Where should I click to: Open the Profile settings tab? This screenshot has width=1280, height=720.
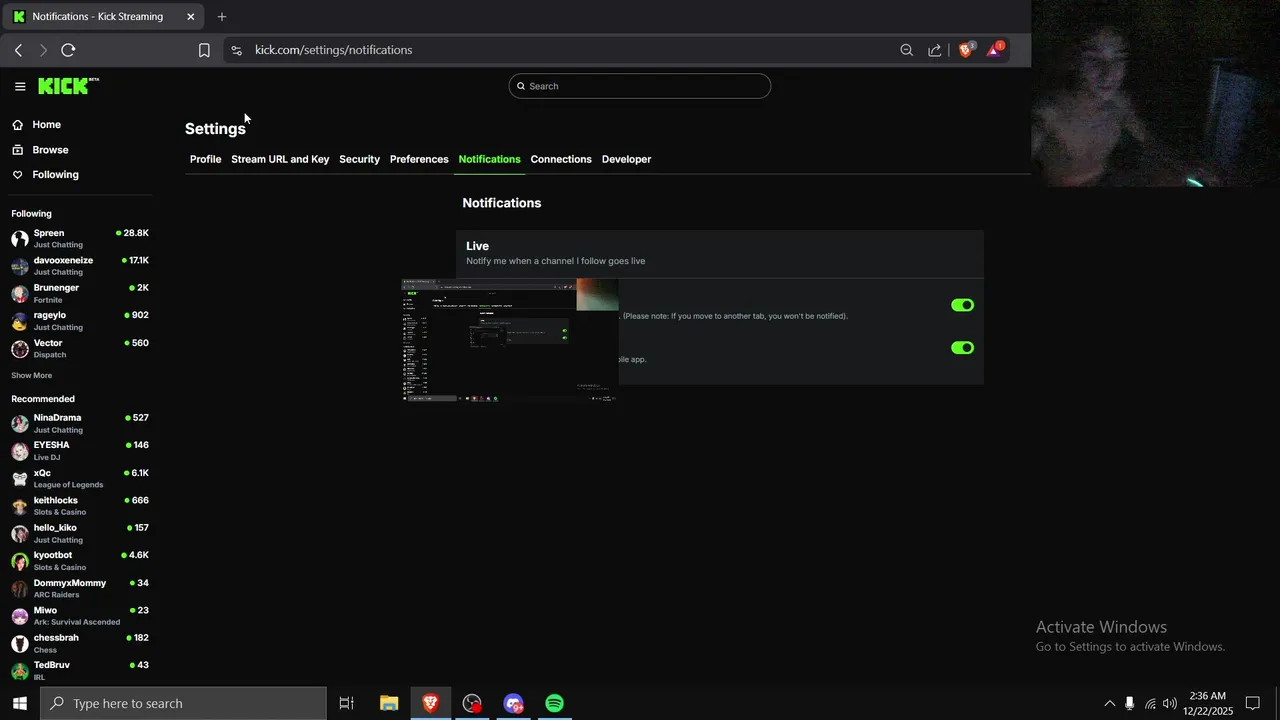[205, 159]
